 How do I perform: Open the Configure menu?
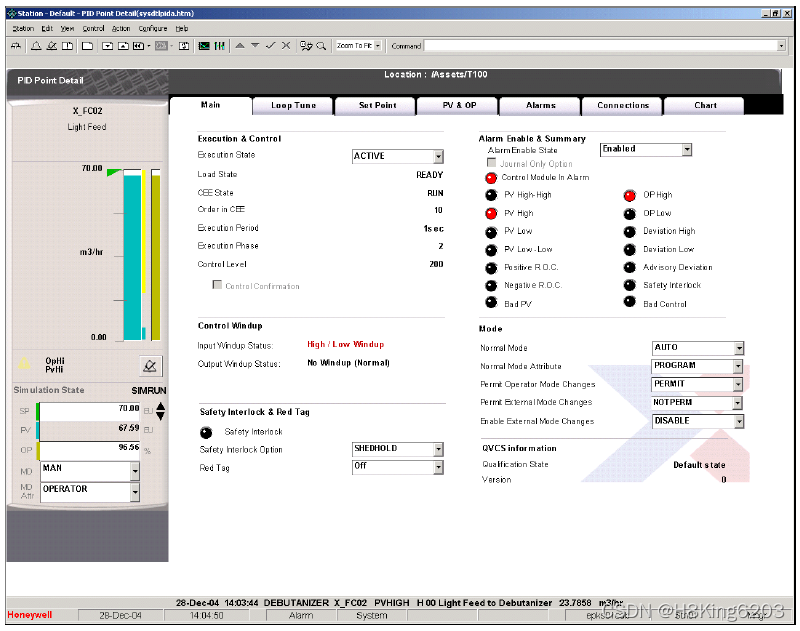pyautogui.click(x=153, y=29)
